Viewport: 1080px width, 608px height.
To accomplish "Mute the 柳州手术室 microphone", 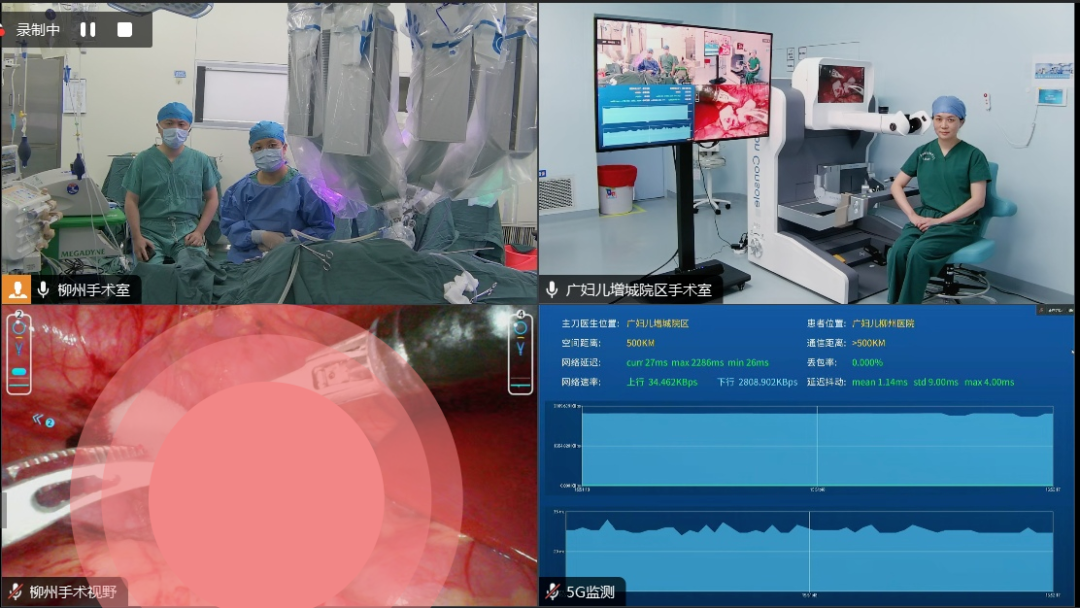I will [x=43, y=290].
